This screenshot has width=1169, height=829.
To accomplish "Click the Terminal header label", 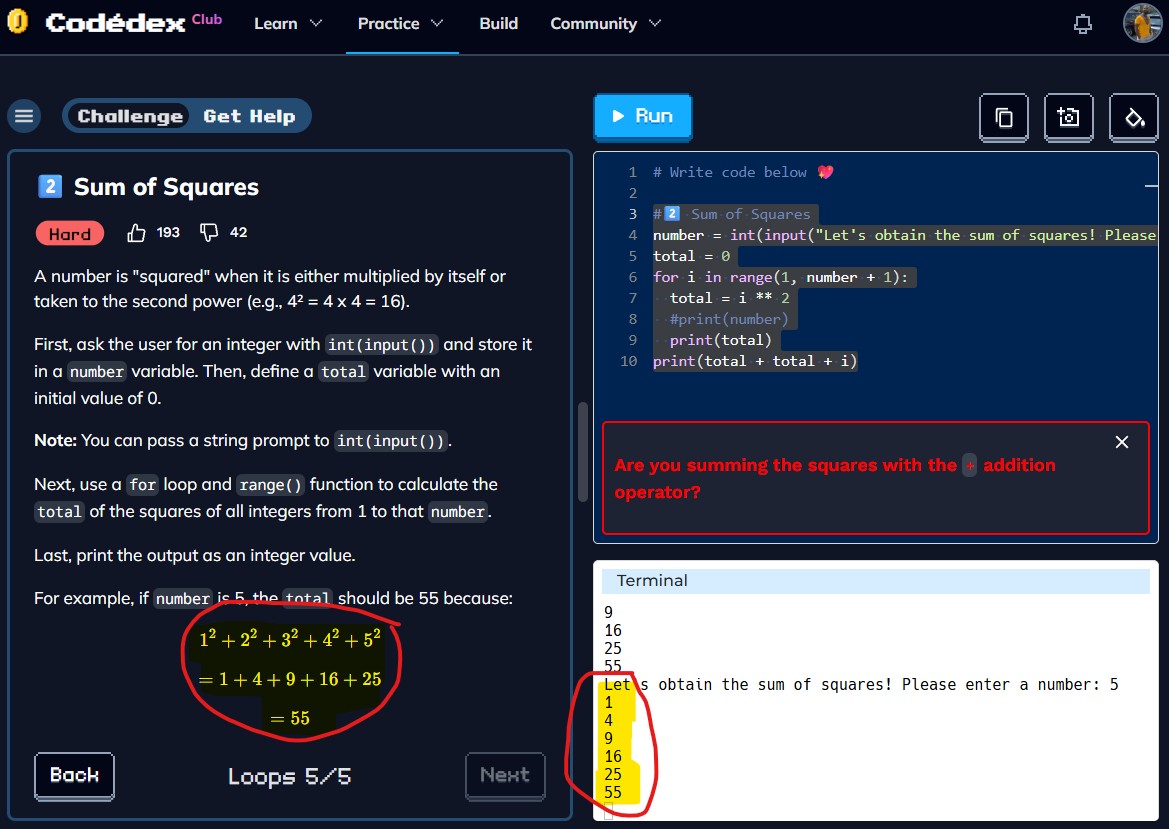I will coord(652,581).
